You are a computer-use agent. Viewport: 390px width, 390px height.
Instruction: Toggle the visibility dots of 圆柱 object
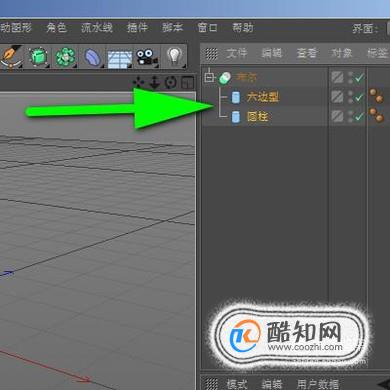(350, 117)
